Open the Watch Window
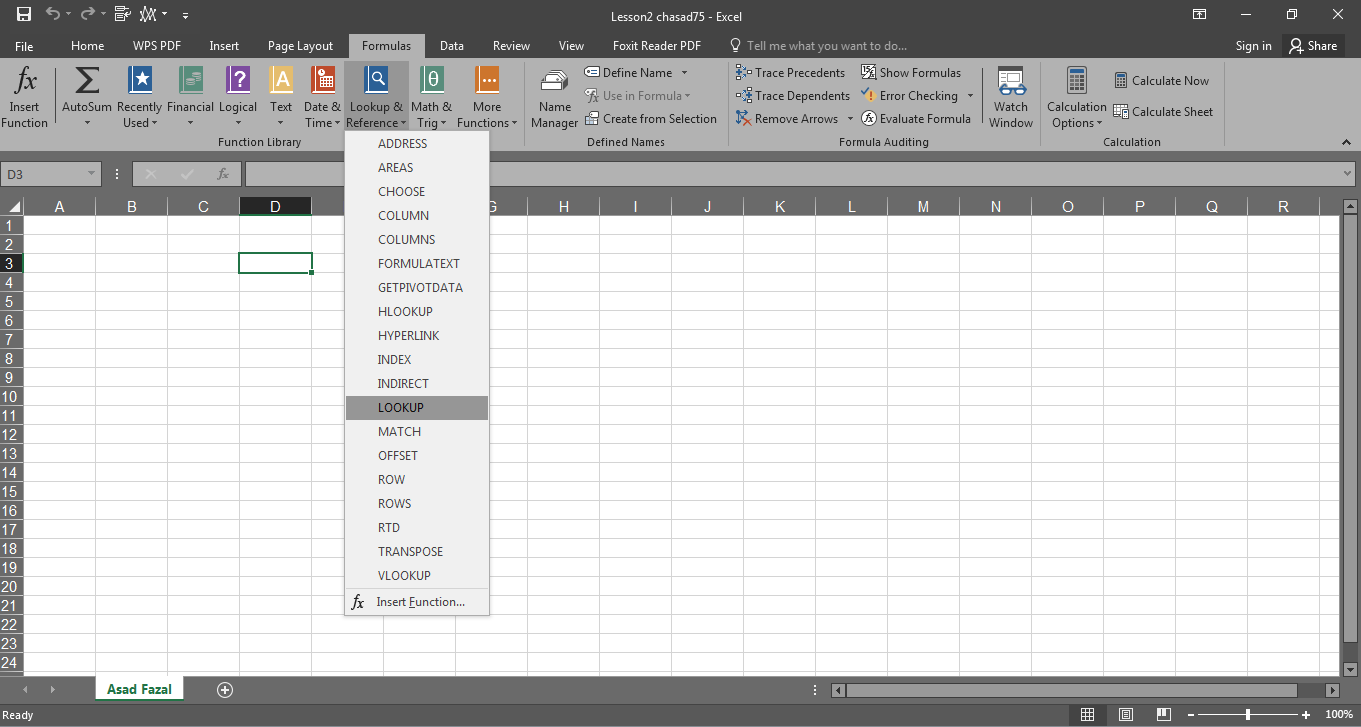 (1011, 99)
